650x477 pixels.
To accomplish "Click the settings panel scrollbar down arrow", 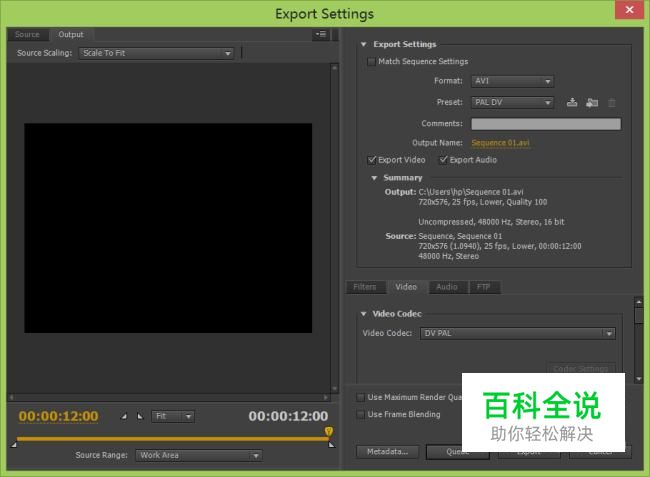I will click(x=639, y=379).
